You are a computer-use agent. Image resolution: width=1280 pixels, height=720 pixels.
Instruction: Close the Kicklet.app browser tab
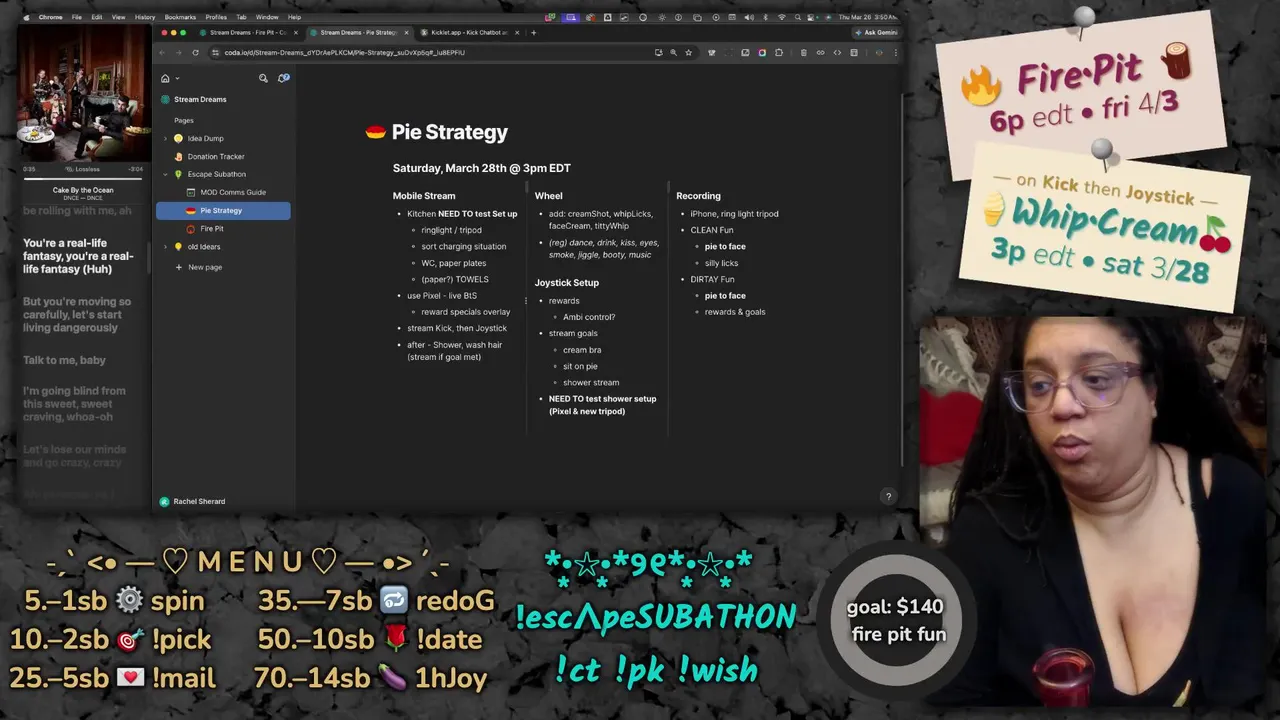point(516,32)
